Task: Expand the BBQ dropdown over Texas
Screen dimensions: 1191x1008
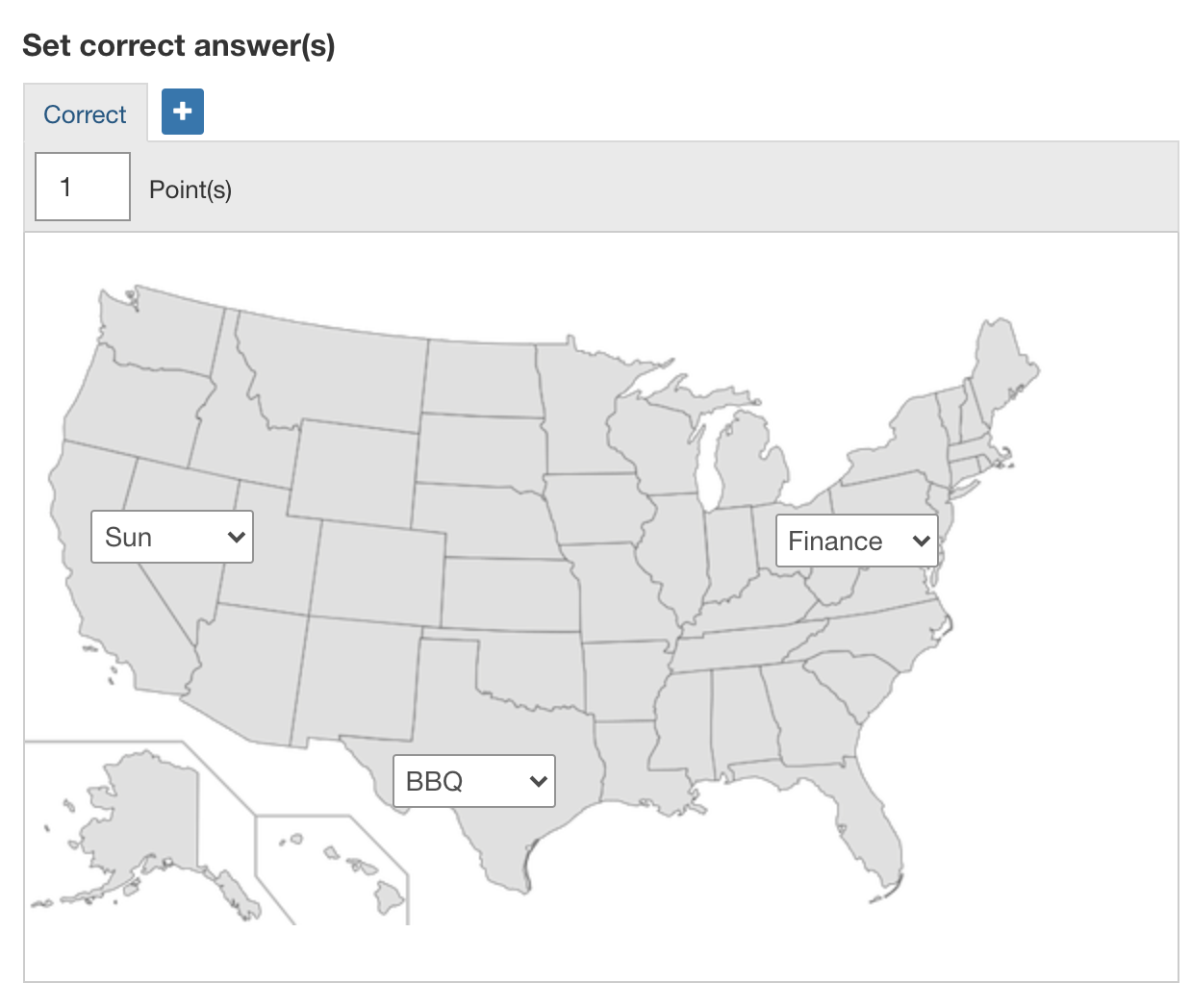Action: [473, 781]
